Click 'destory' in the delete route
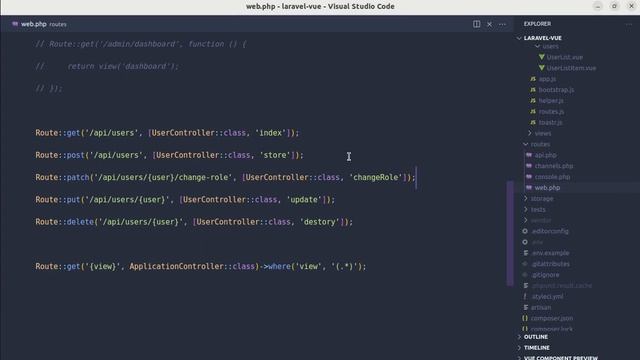 pyautogui.click(x=319, y=222)
